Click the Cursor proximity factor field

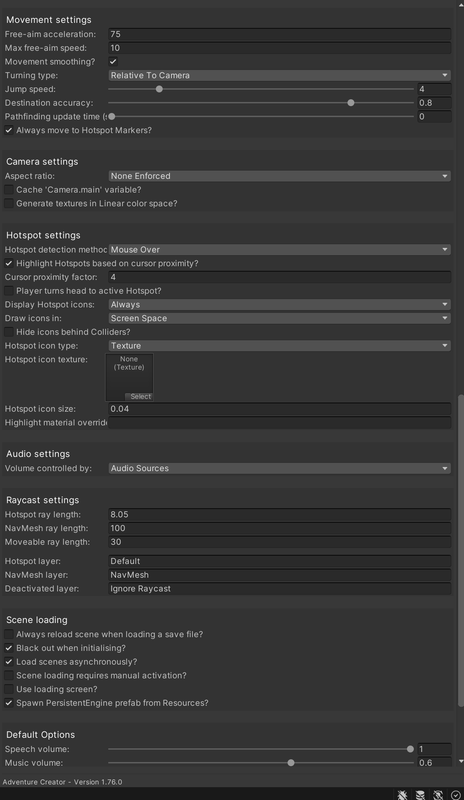(279, 277)
